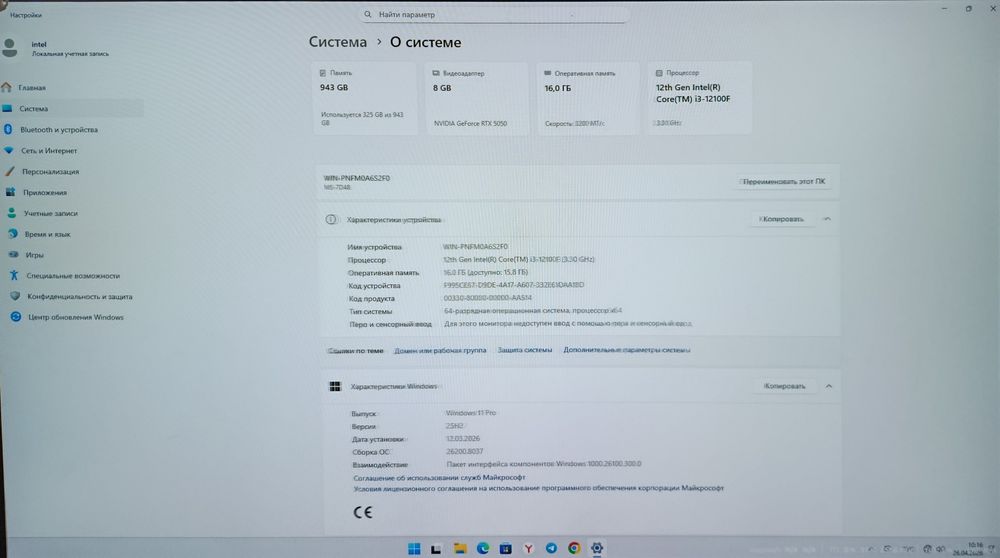Screen dimensions: 1000x558
Task: Click the Оперативная память 16,0 ГБ card
Action: tap(588, 98)
